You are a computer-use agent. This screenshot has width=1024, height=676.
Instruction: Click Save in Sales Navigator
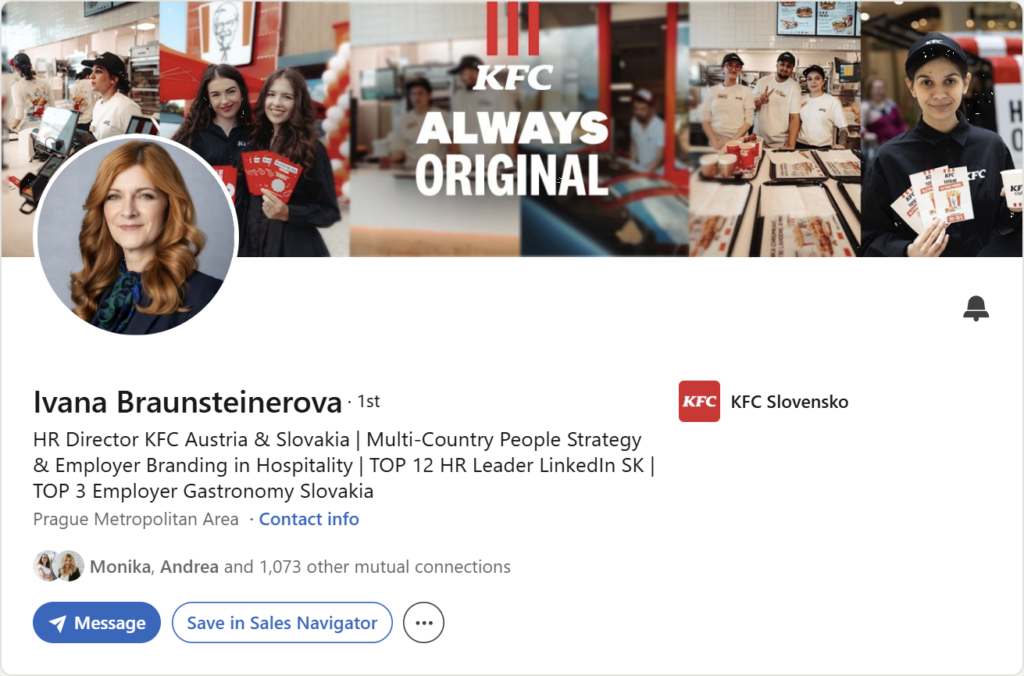[282, 622]
